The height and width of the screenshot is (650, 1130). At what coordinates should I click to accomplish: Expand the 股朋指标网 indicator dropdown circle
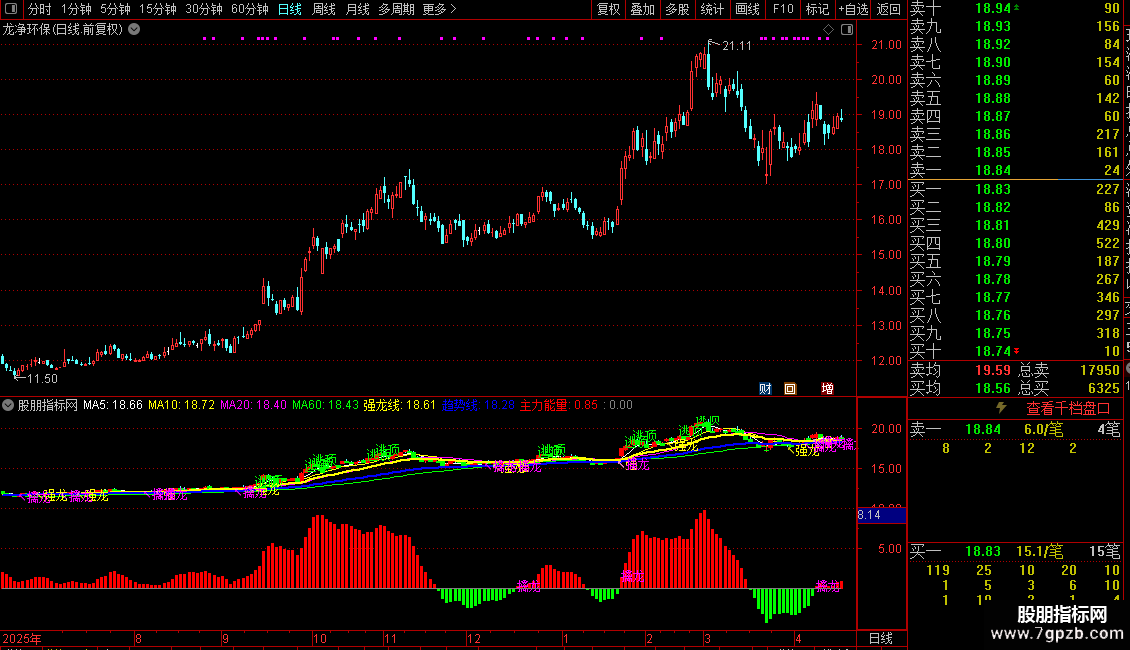click(x=8, y=405)
